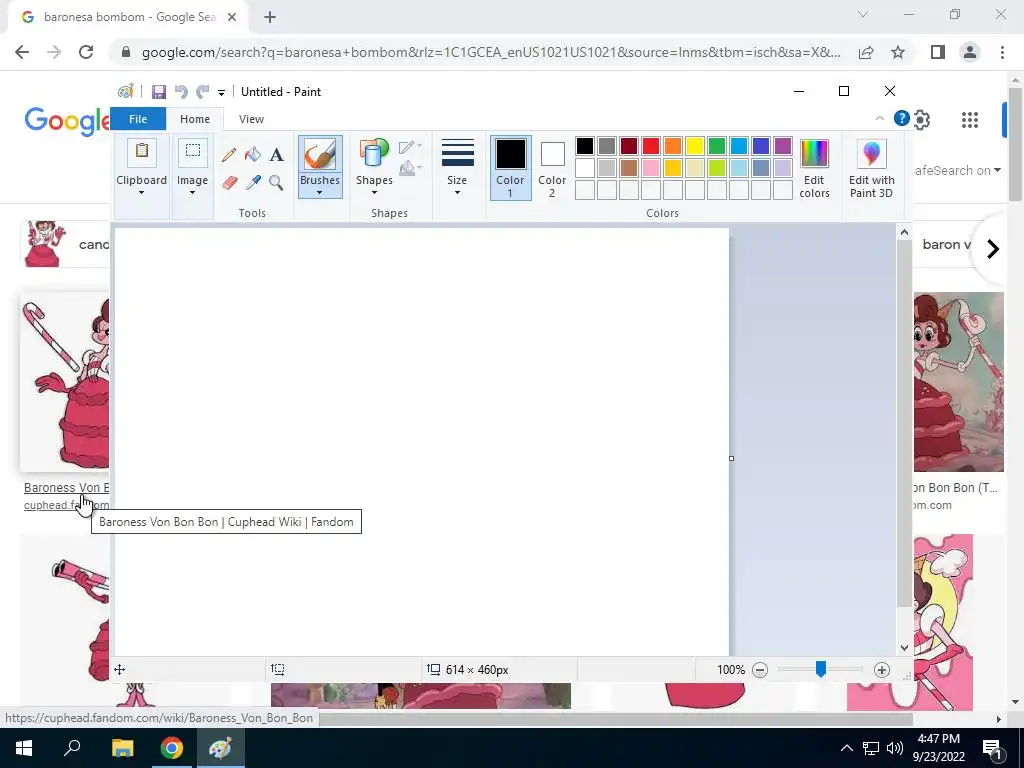Open Customize Quick Access Toolbar dropdown
The height and width of the screenshot is (768, 1024).
(221, 93)
